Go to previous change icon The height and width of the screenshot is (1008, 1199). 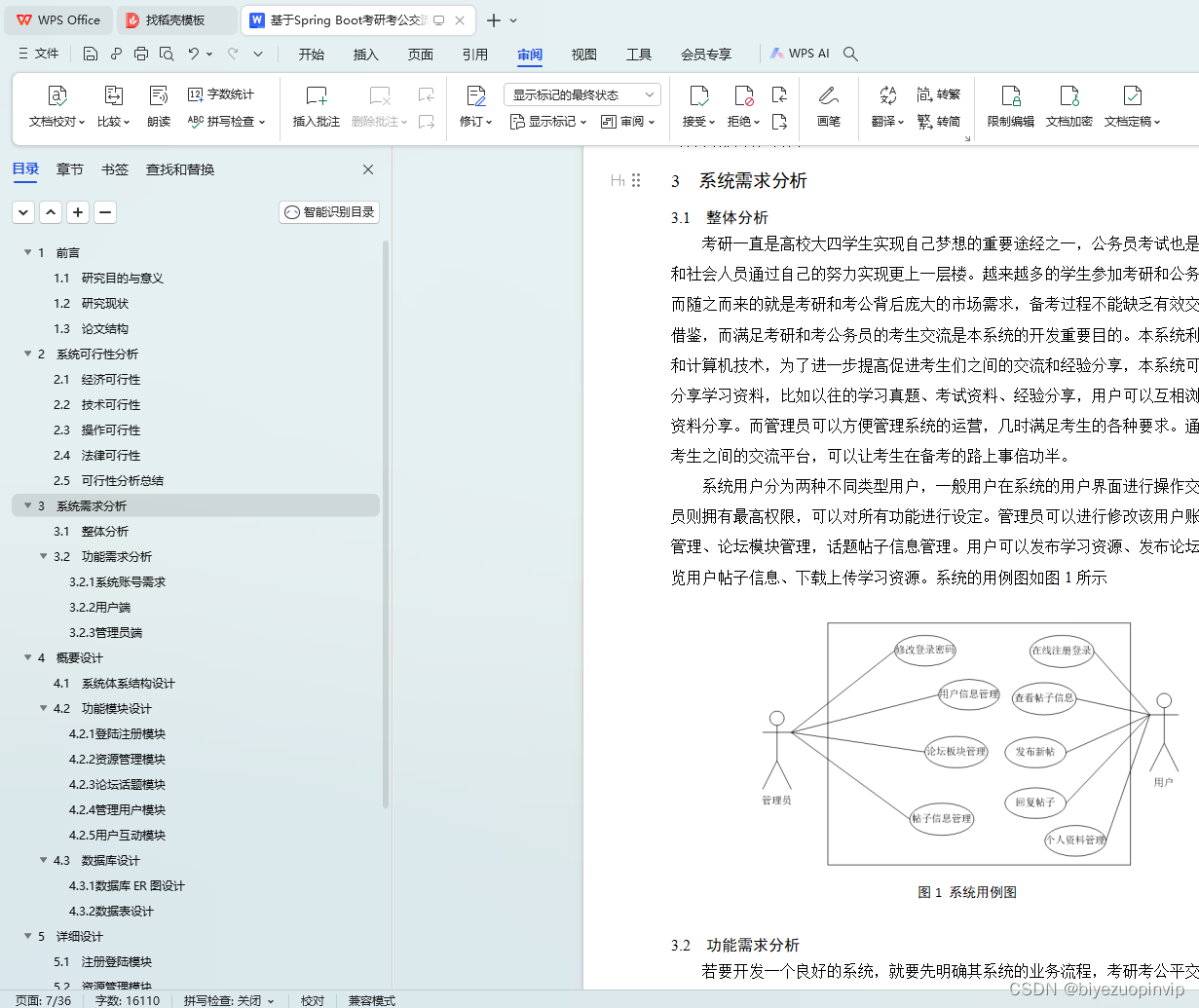779,94
